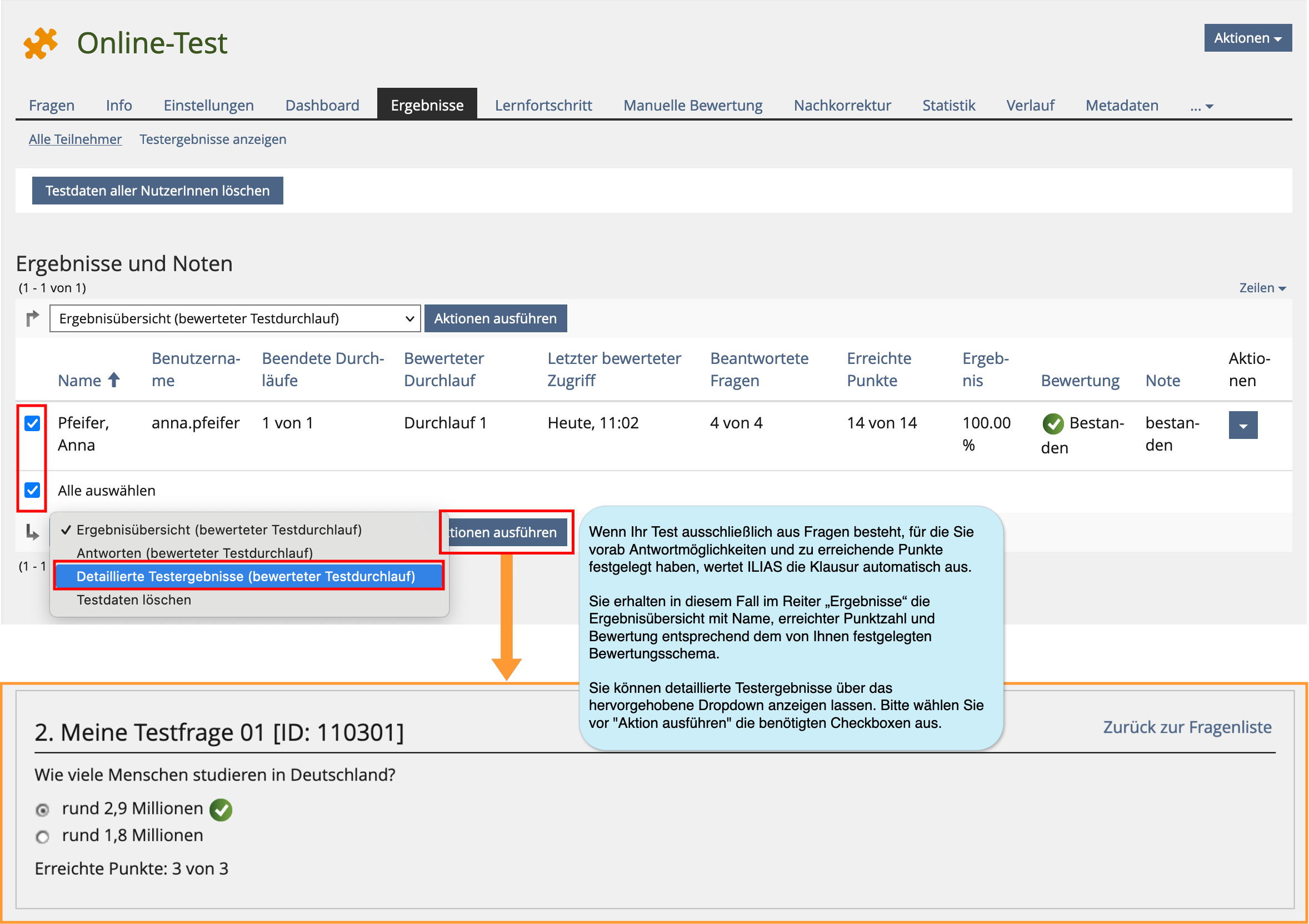This screenshot has width=1309, height=924.
Task: Choose Testdaten löschen in dropdown list
Action: [x=134, y=600]
